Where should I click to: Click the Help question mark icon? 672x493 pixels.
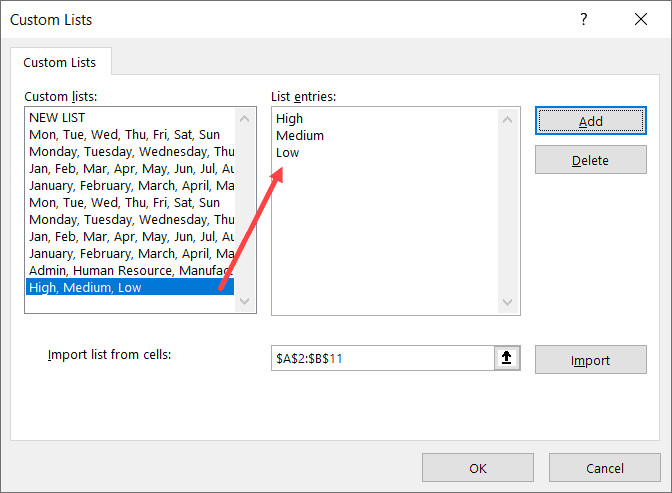pos(583,19)
